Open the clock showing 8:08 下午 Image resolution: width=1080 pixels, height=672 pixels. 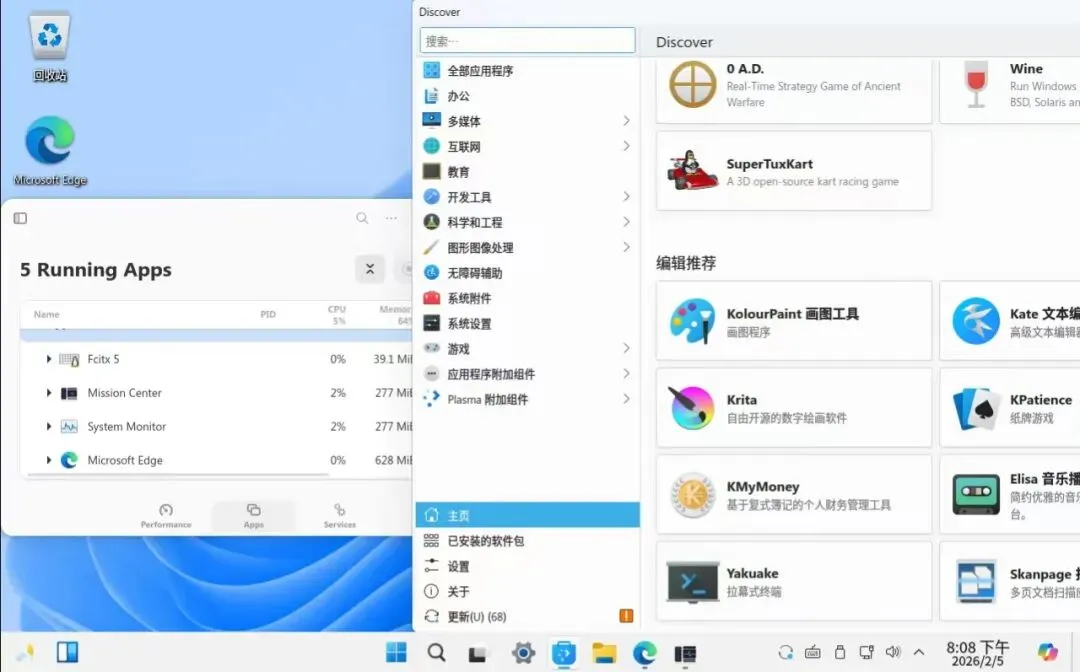977,653
